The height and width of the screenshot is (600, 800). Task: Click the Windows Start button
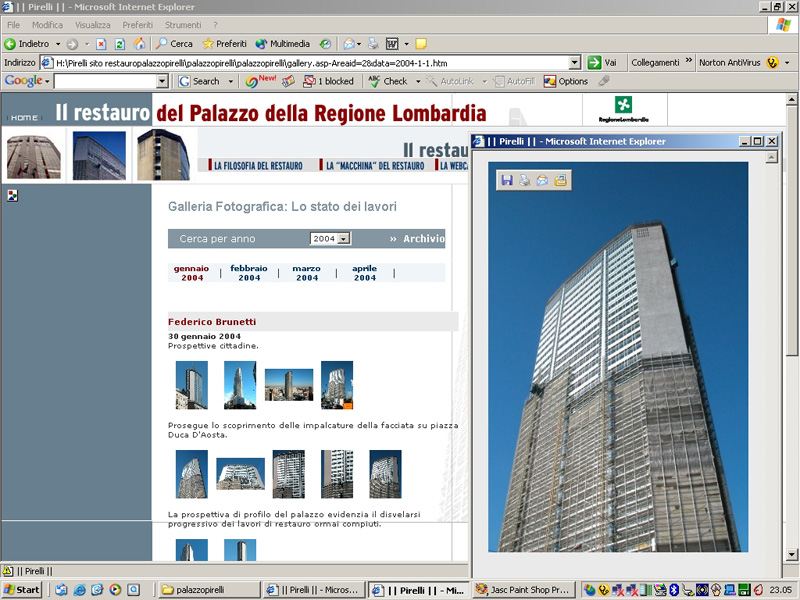coord(22,590)
